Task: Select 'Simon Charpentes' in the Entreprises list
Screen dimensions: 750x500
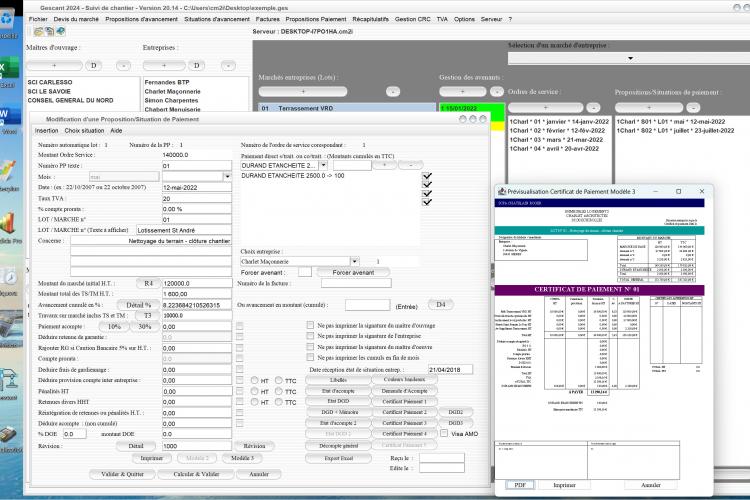Action: 171,100
